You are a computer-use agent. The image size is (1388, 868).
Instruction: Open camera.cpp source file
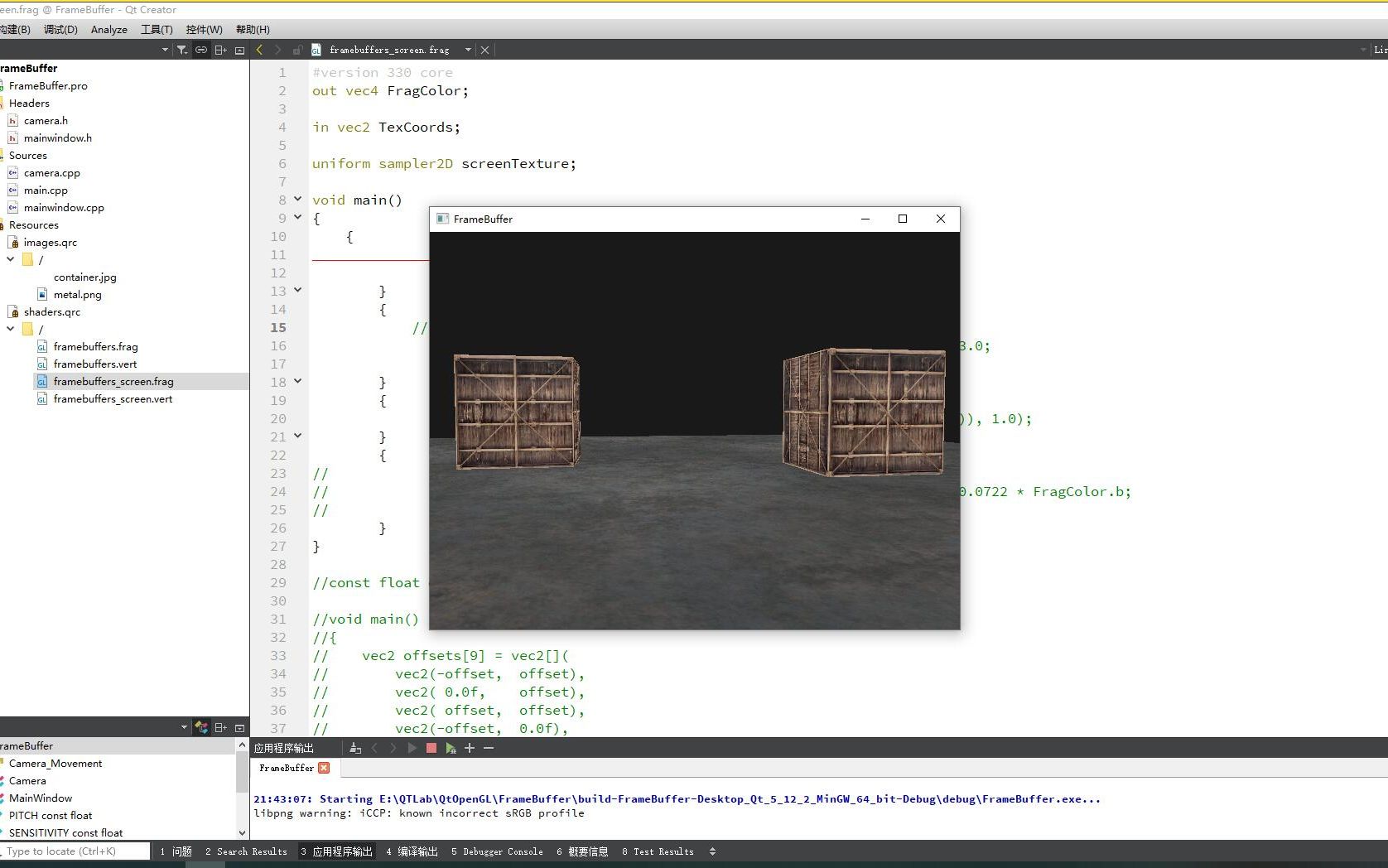click(52, 172)
